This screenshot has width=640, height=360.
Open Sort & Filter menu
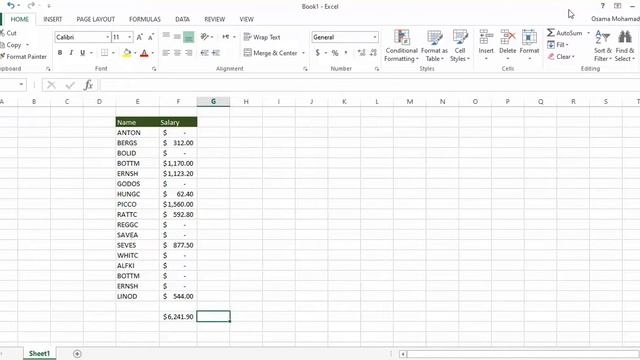pos(603,46)
